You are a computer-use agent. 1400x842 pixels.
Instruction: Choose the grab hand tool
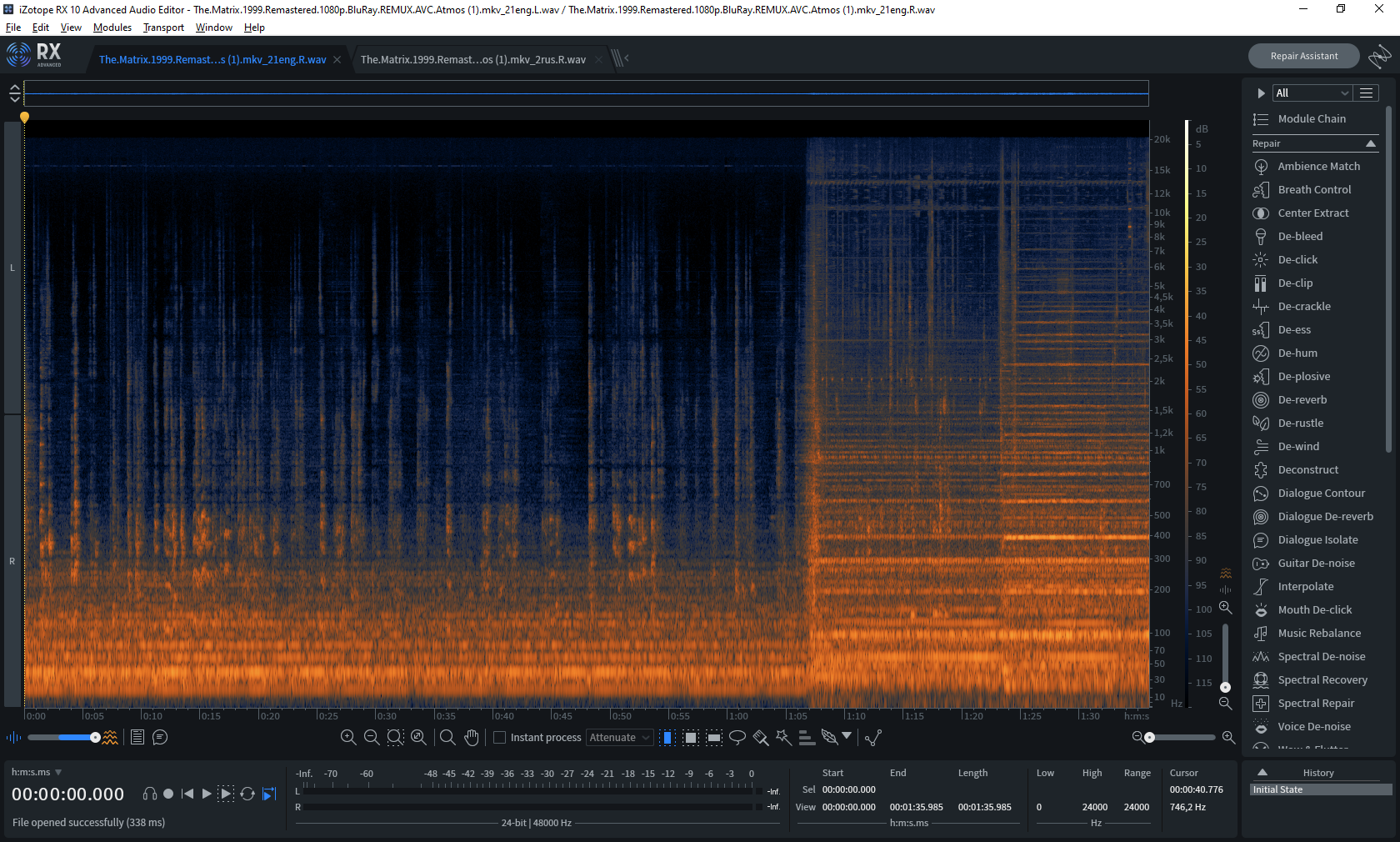click(x=472, y=737)
